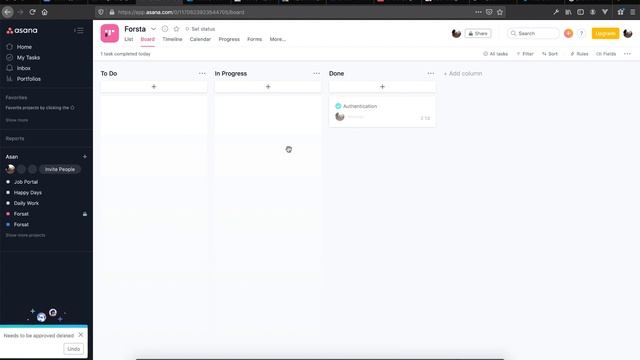Add a task to the Done column
The height and width of the screenshot is (360, 640).
[382, 87]
